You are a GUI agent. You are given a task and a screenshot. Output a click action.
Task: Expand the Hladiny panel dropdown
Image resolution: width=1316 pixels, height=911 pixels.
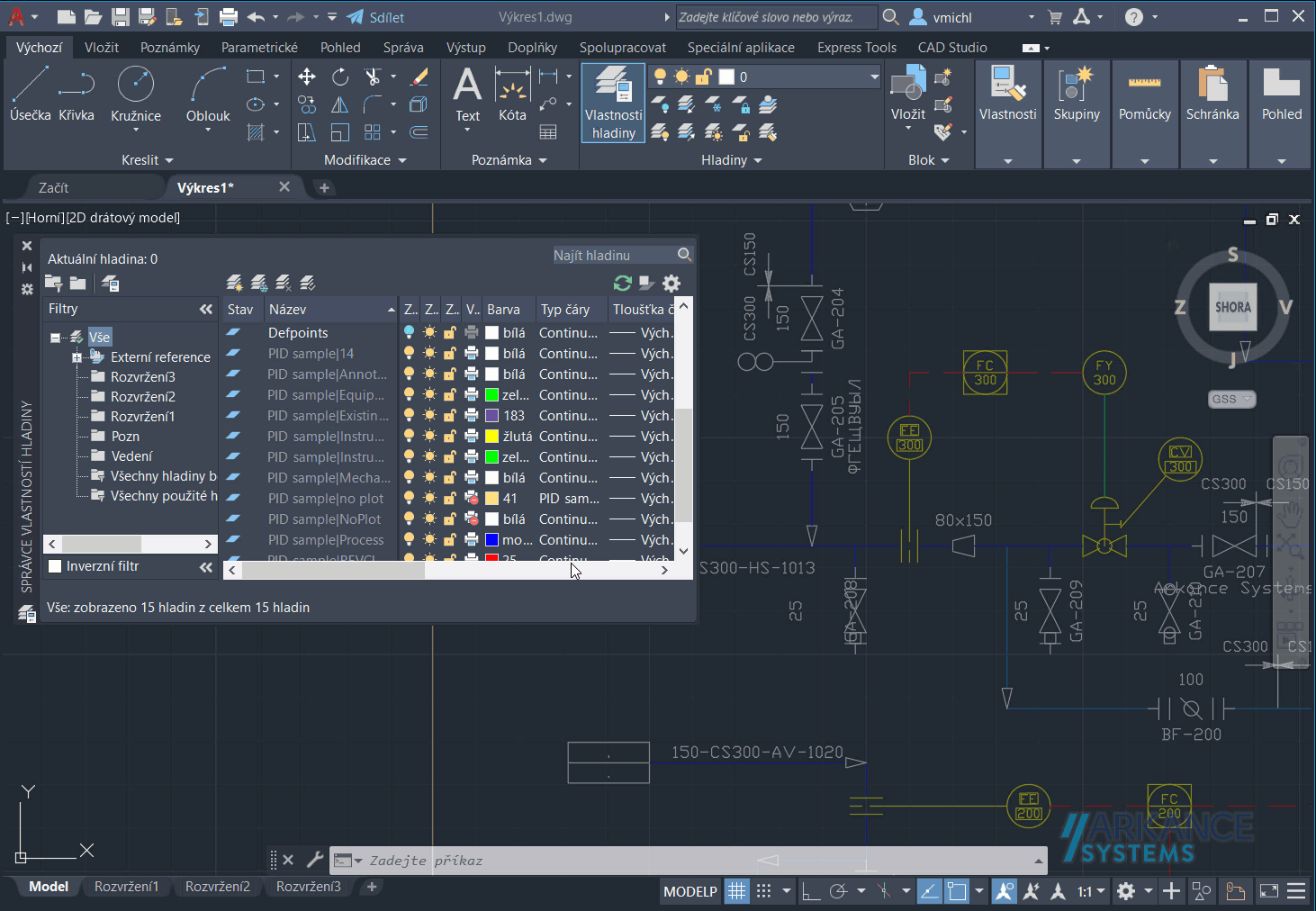point(732,160)
